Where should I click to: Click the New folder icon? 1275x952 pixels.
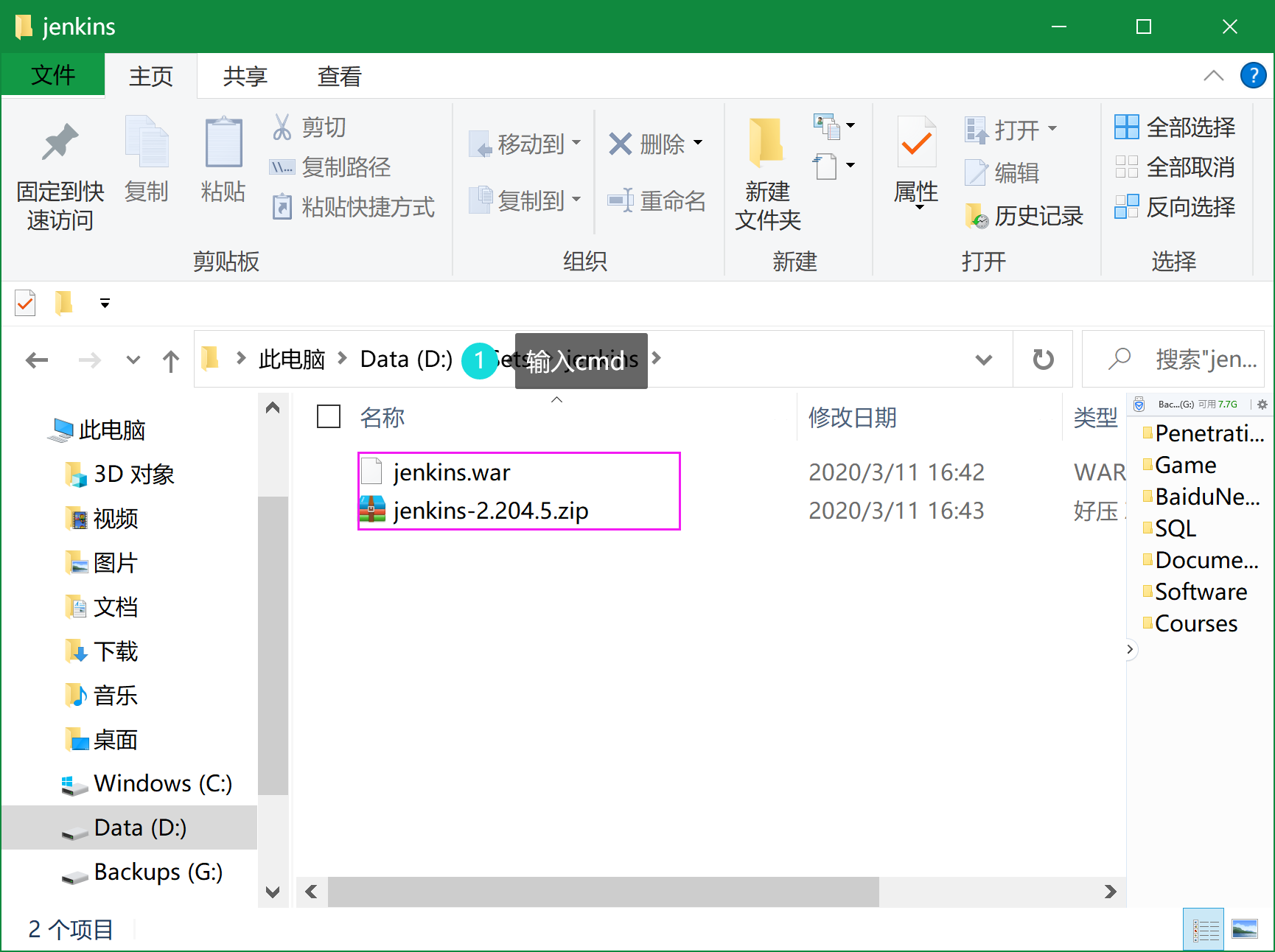766,141
